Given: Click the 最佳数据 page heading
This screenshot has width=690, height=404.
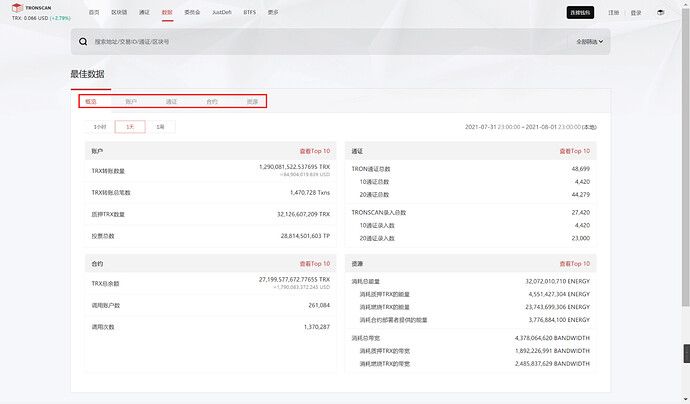Looking at the screenshot, I should [x=88, y=74].
